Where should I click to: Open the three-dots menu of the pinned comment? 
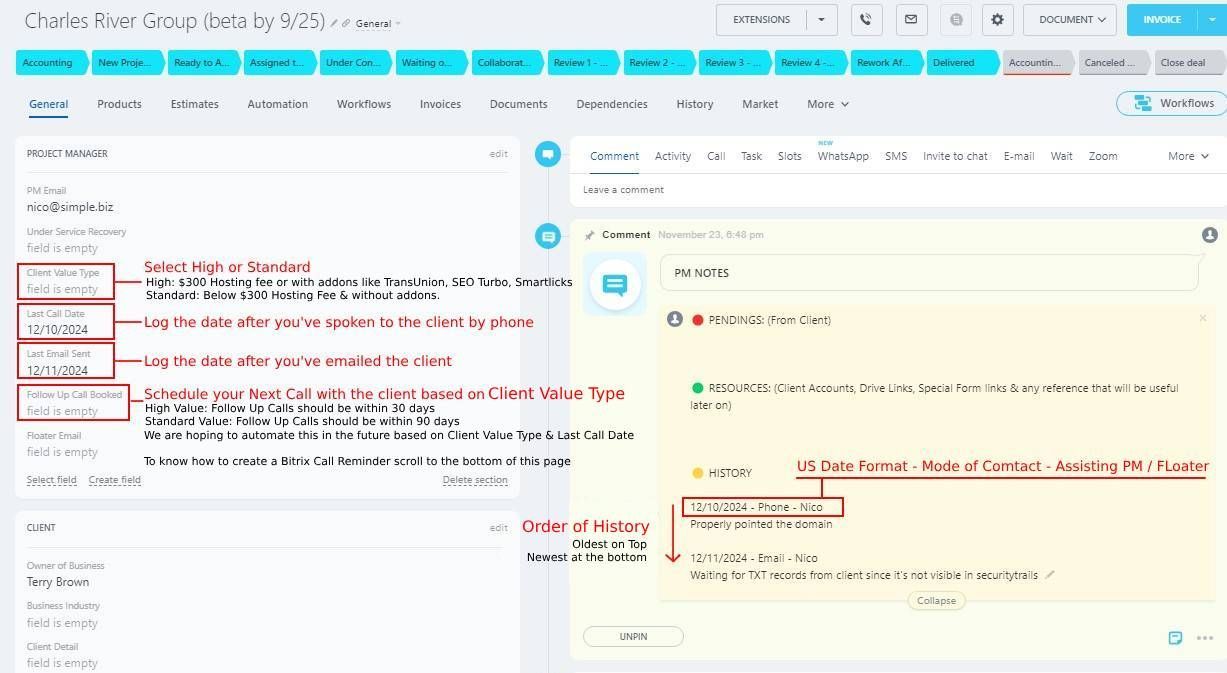click(1204, 638)
